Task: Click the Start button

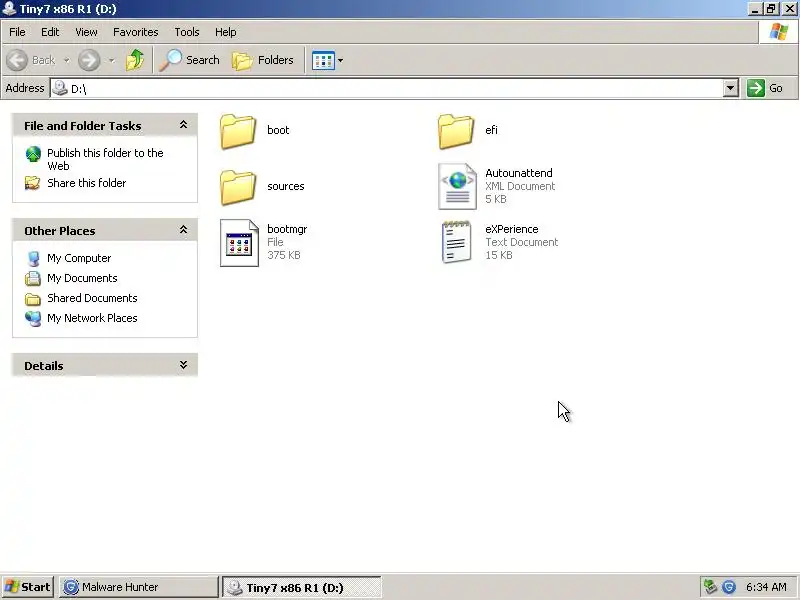Action: [28, 587]
